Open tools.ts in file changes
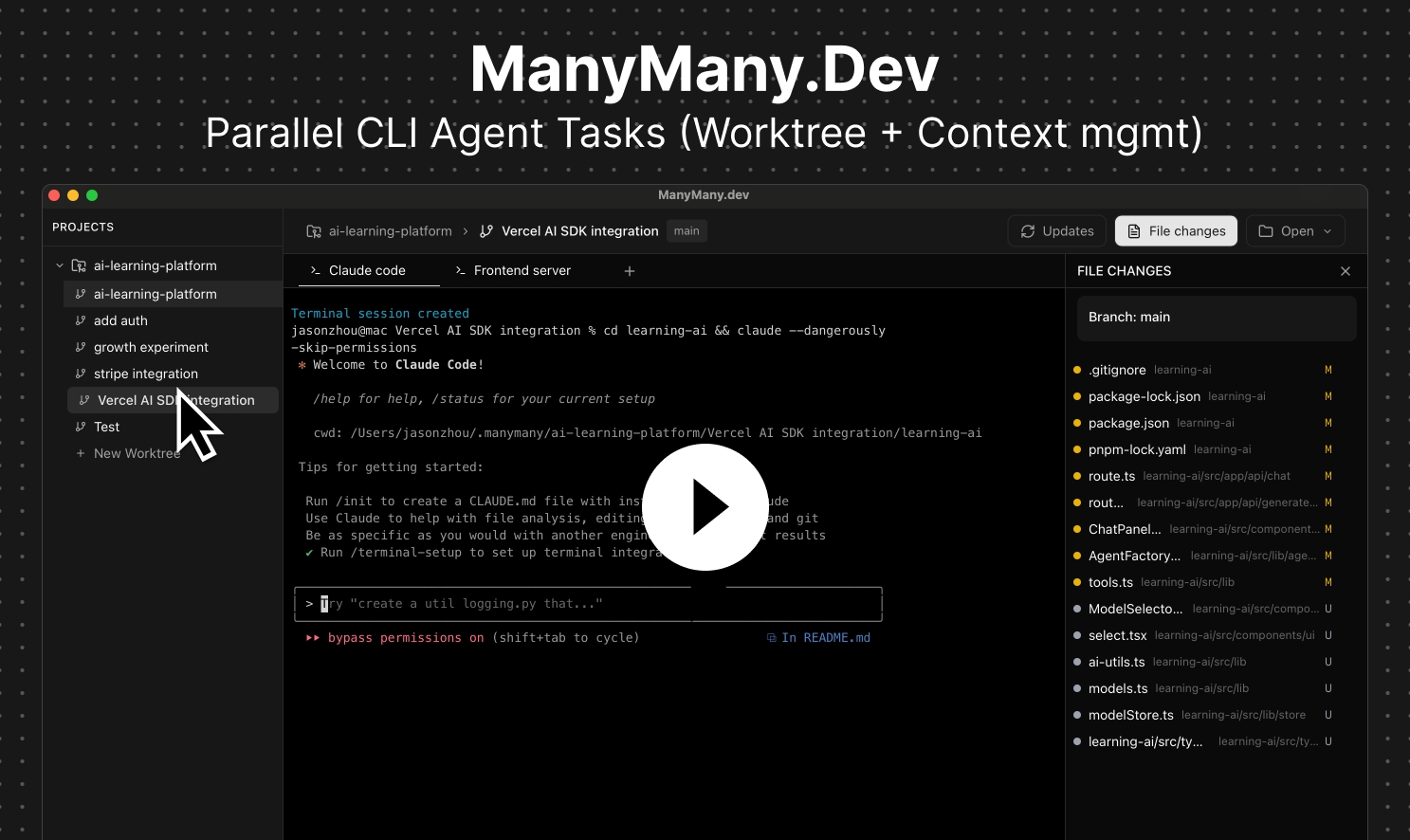This screenshot has width=1410, height=840. pos(1204,582)
